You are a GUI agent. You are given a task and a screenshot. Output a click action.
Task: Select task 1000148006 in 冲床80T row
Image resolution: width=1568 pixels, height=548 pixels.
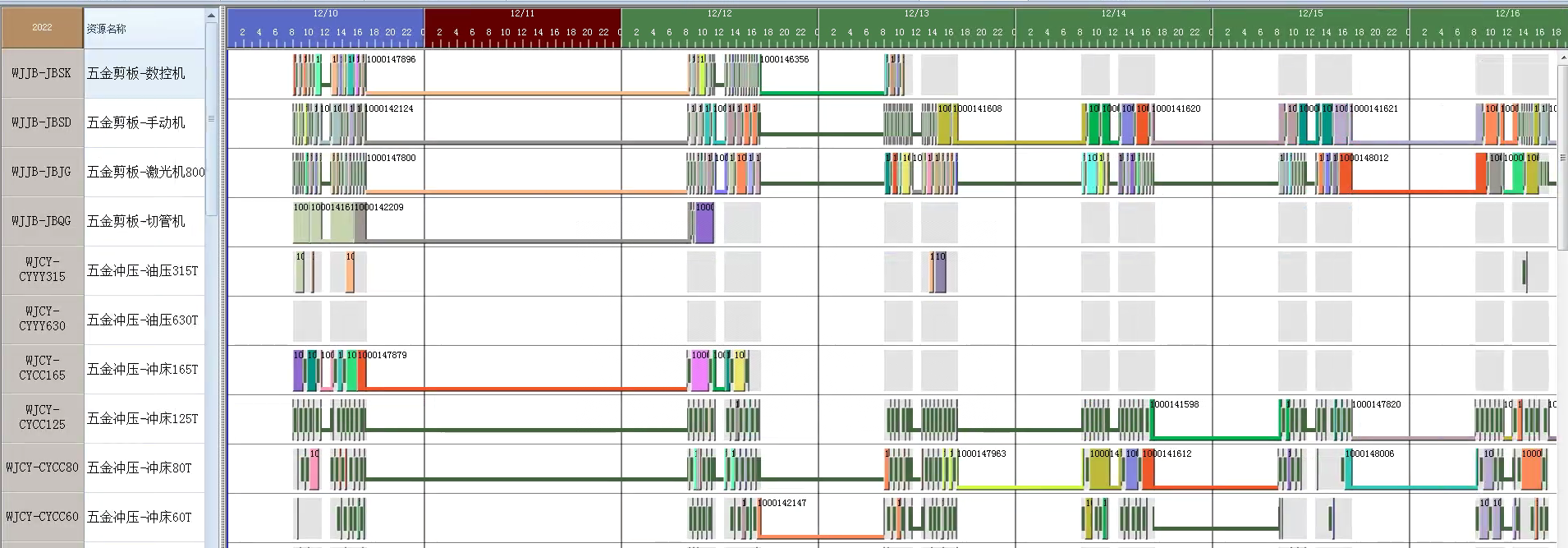point(1369,454)
